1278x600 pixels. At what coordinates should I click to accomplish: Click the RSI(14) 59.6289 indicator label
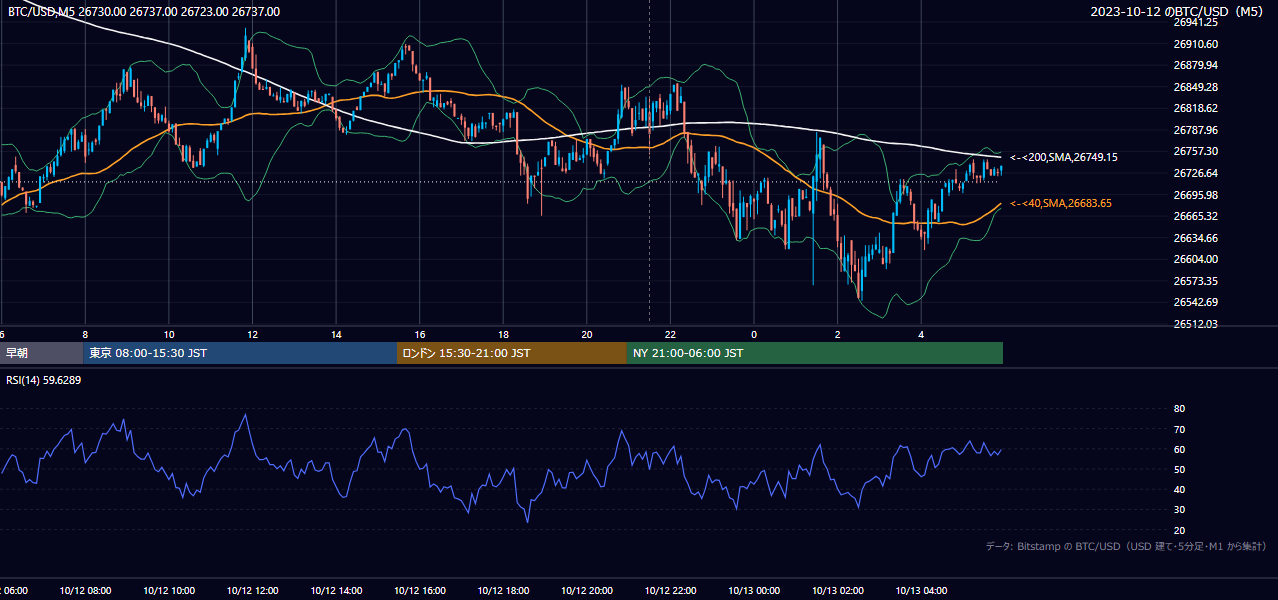[x=44, y=380]
